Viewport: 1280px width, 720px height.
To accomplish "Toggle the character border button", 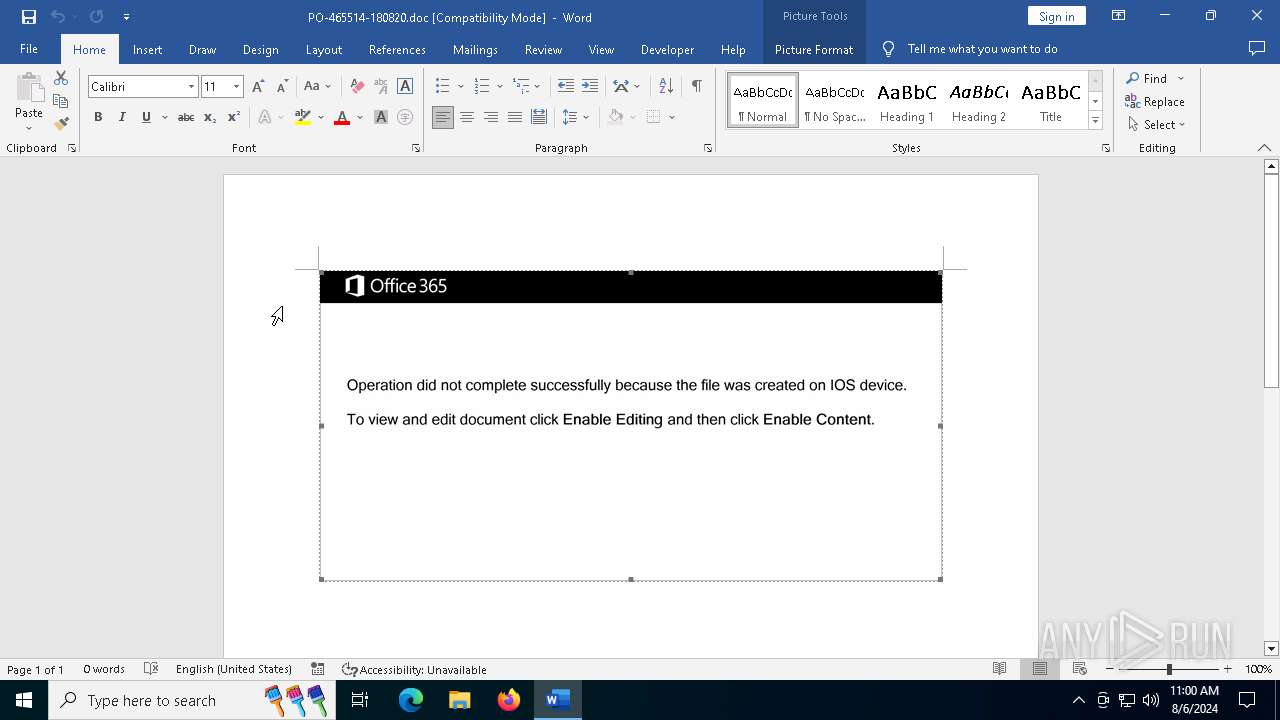I will tap(405, 87).
